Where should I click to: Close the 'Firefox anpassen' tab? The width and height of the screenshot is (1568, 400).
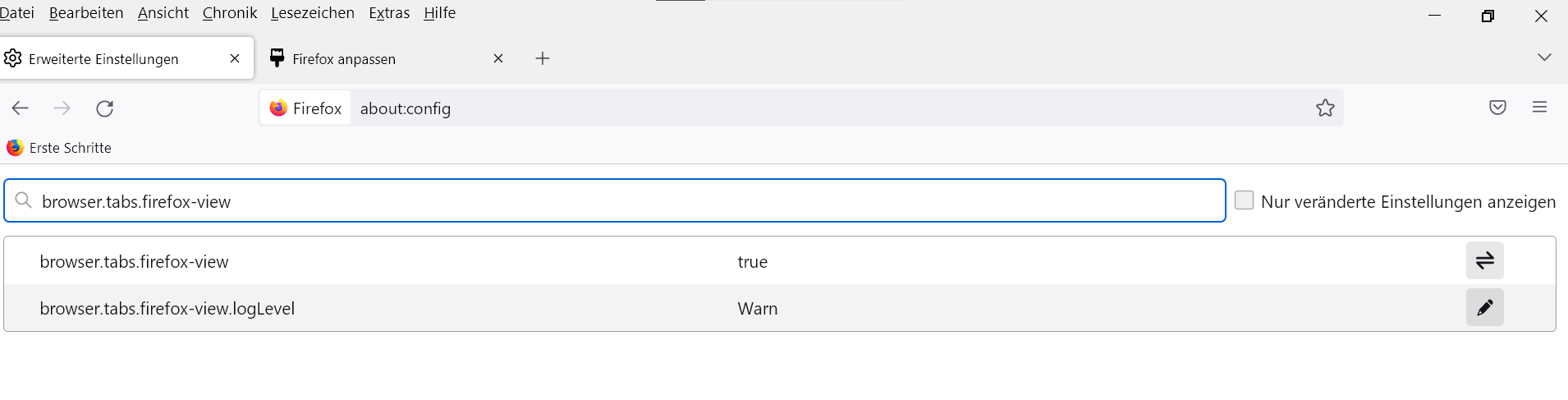[x=498, y=58]
